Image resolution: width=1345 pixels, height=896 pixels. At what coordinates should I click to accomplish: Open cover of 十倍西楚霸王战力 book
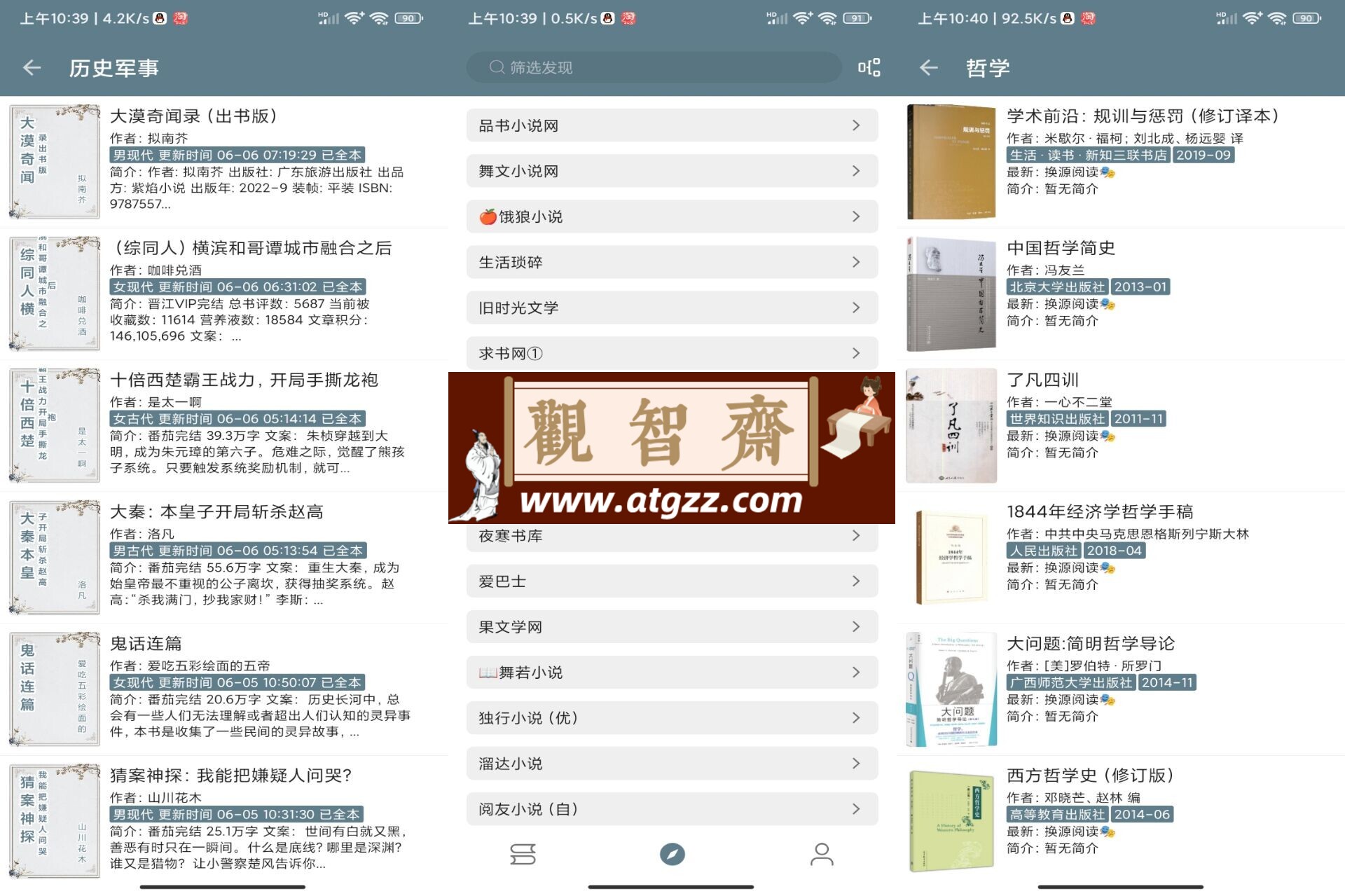[55, 425]
